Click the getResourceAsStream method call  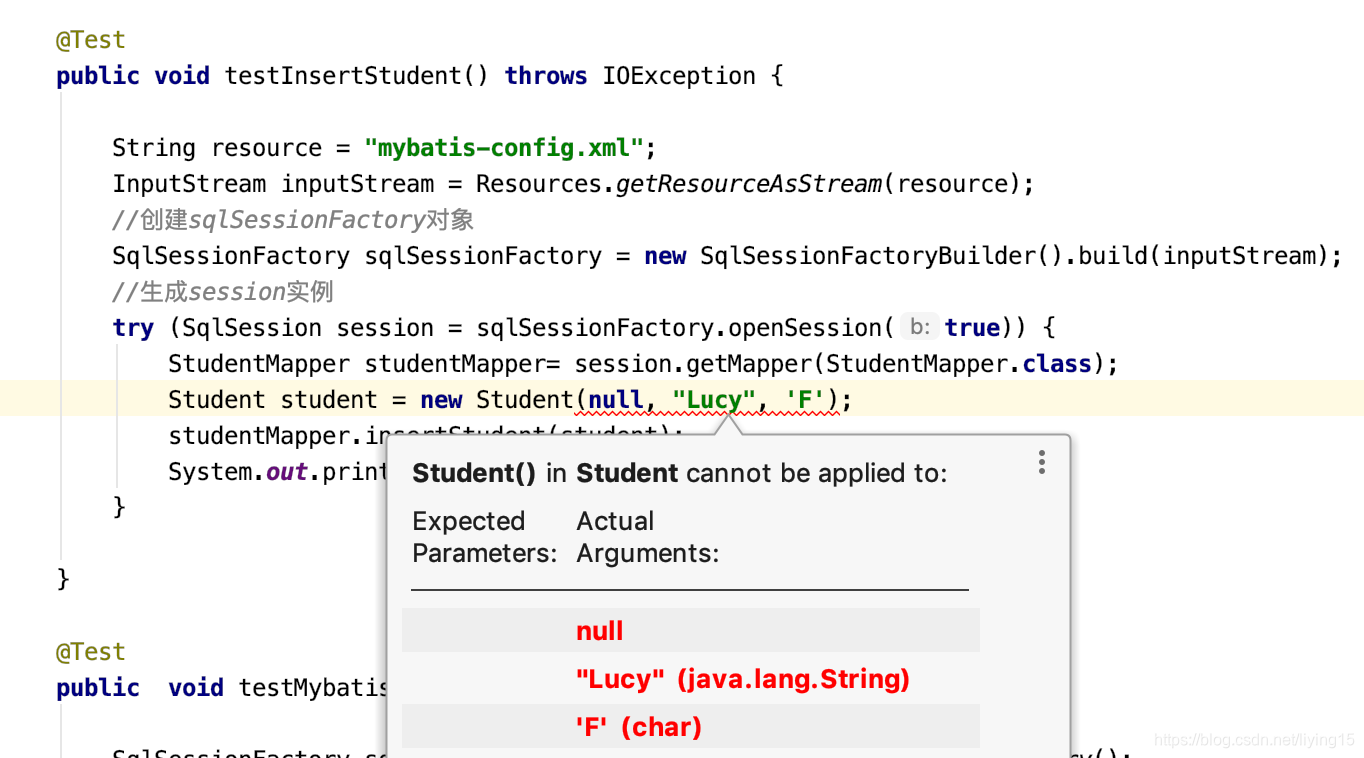[x=748, y=184]
